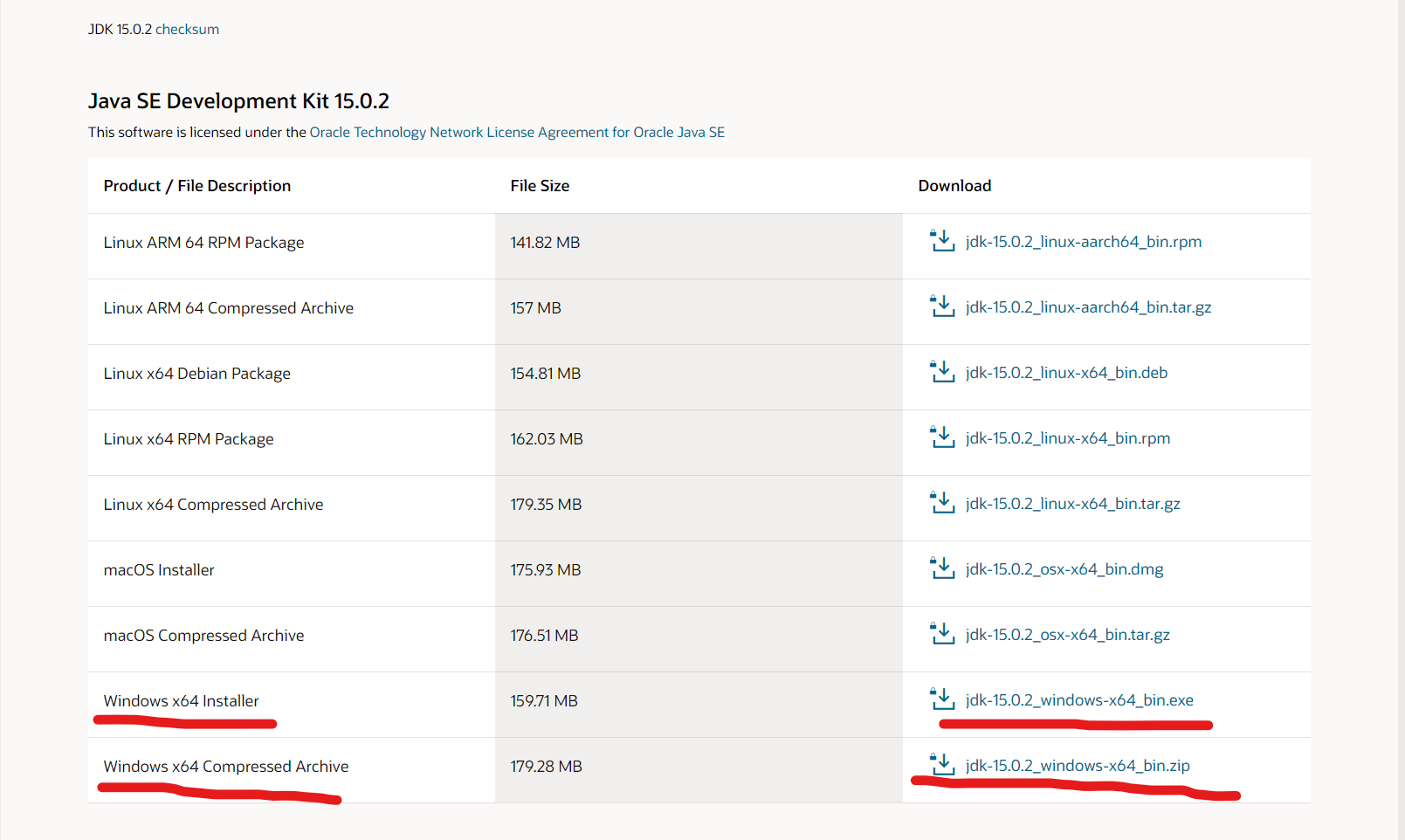Download jdk-15.0.2_linux-x64_bin.tar.gz
Viewport: 1405px width, 840px height.
click(1073, 504)
